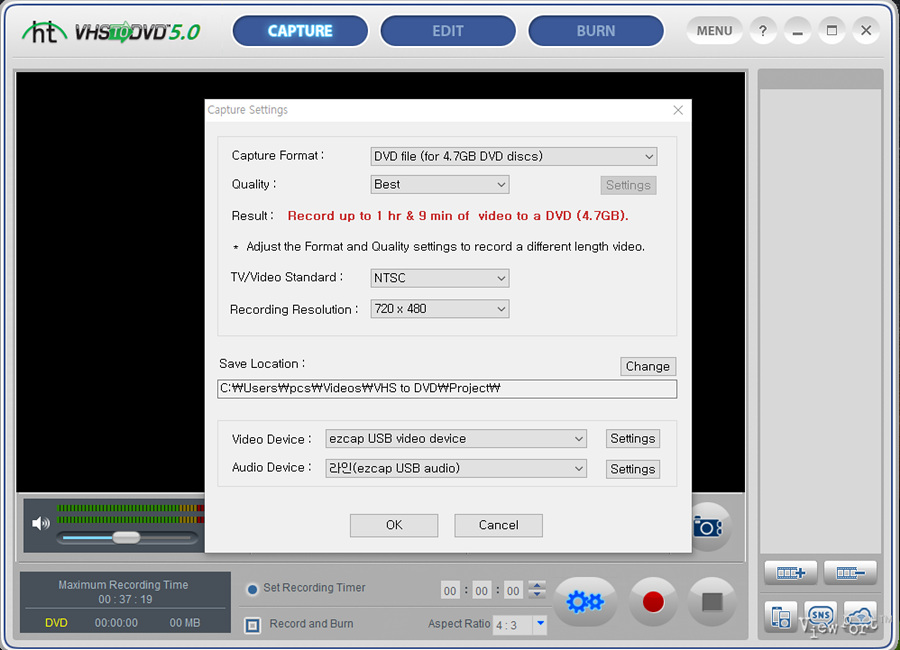Open the Recording Resolution 720 x 480 dropdown
Screen dimensions: 900x650
tap(440, 309)
